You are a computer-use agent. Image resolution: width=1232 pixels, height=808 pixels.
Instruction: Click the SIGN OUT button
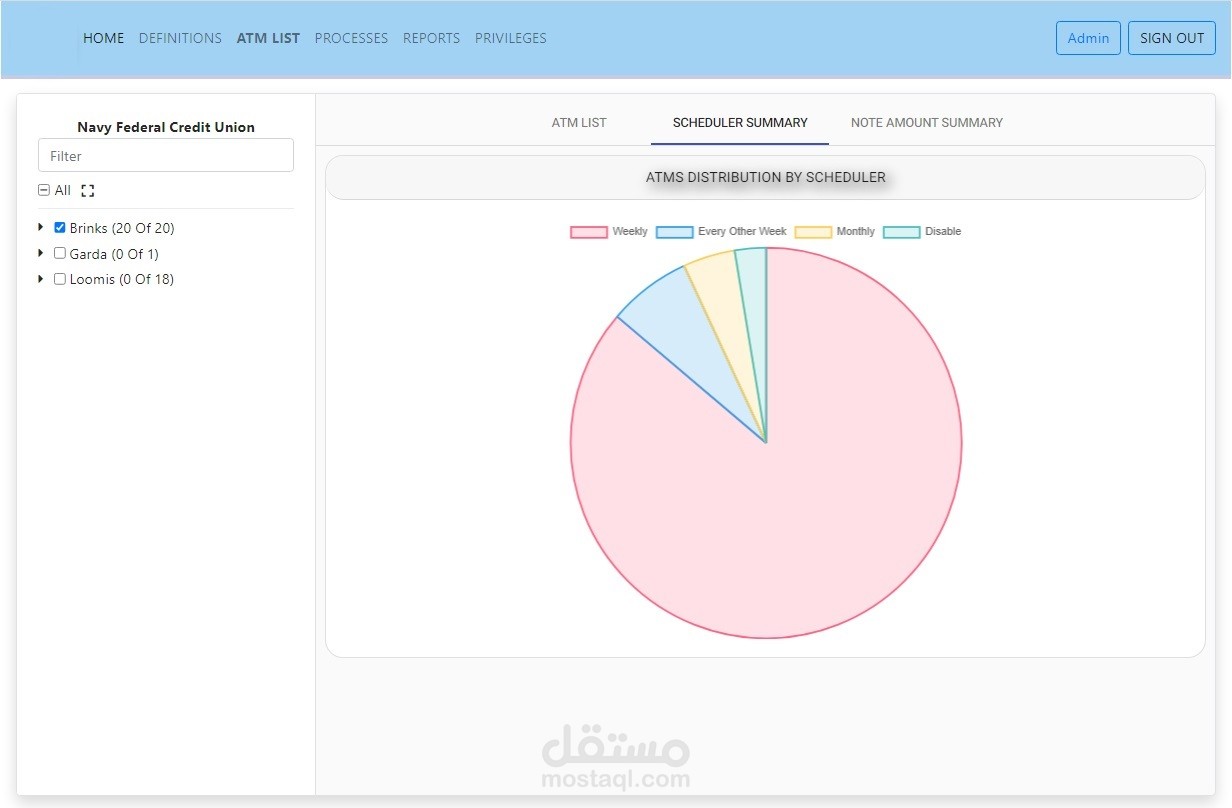1172,38
